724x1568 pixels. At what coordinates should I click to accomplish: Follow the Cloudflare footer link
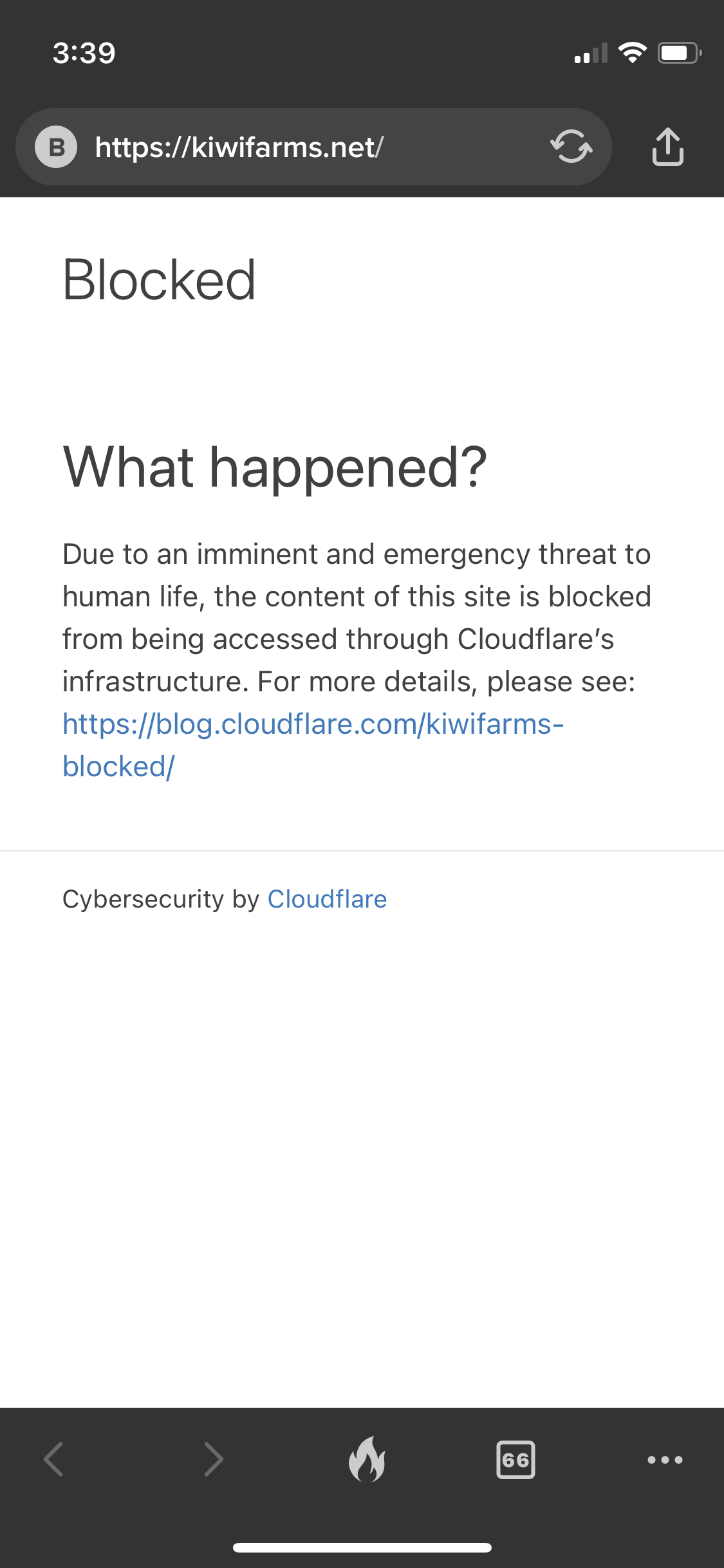327,899
